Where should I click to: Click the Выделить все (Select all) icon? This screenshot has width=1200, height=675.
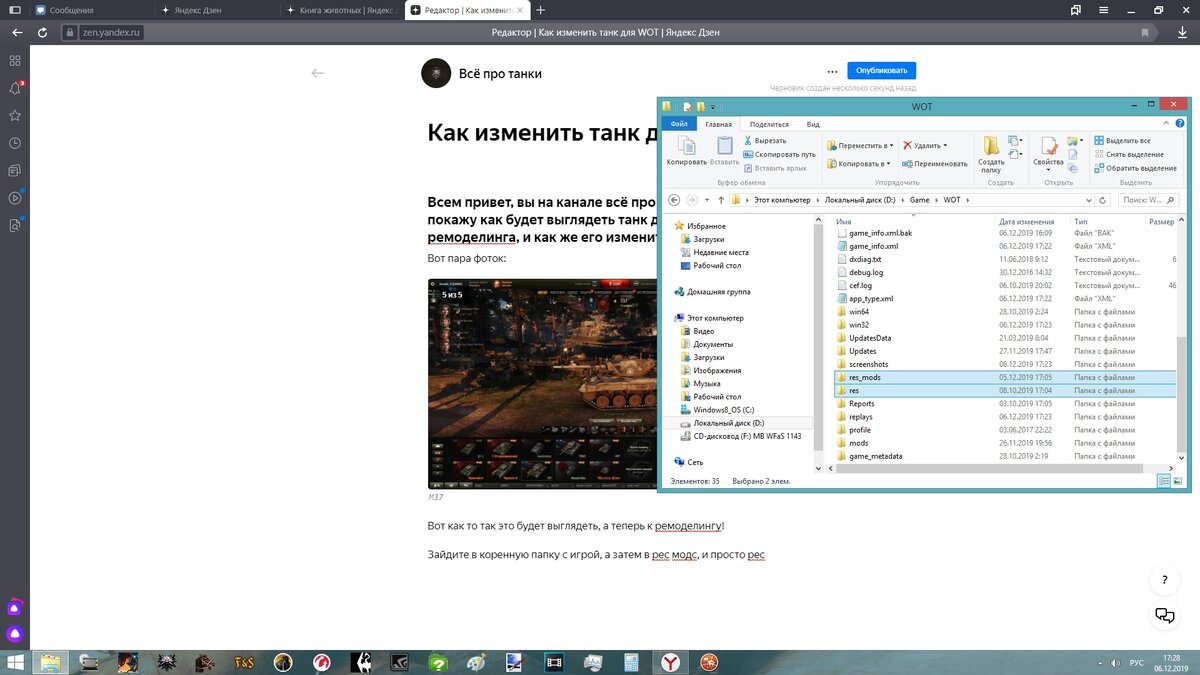(1099, 140)
